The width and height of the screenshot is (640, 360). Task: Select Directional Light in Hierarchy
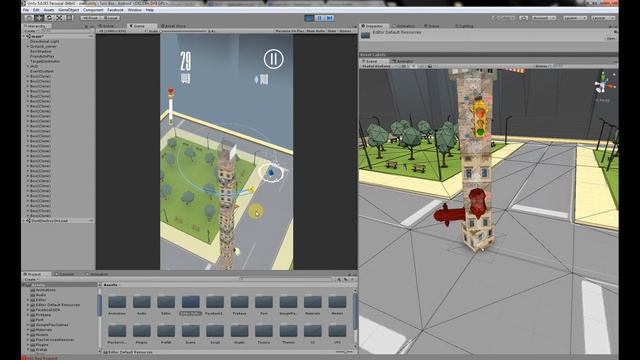[x=44, y=42]
